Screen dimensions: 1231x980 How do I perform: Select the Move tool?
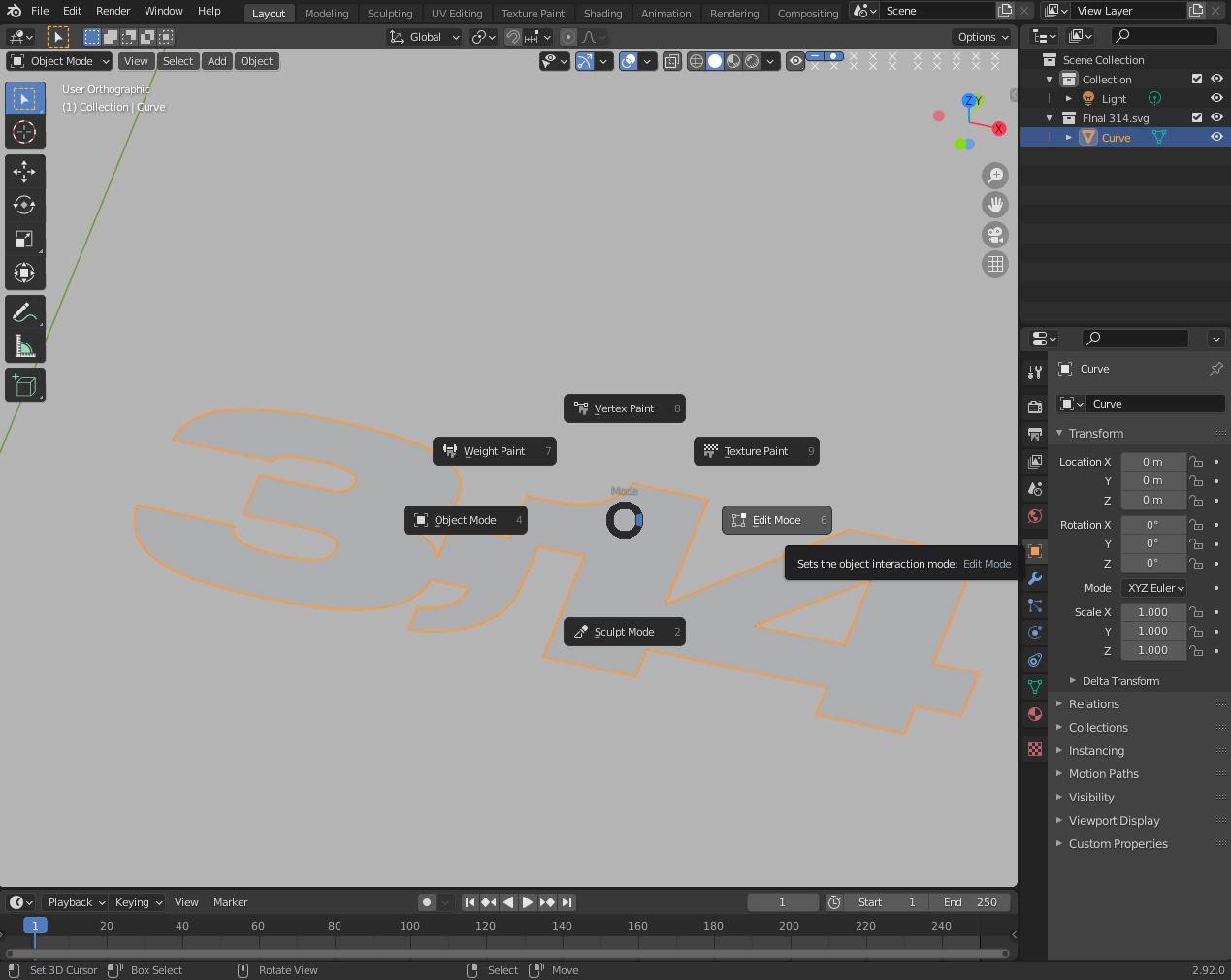pos(25,172)
